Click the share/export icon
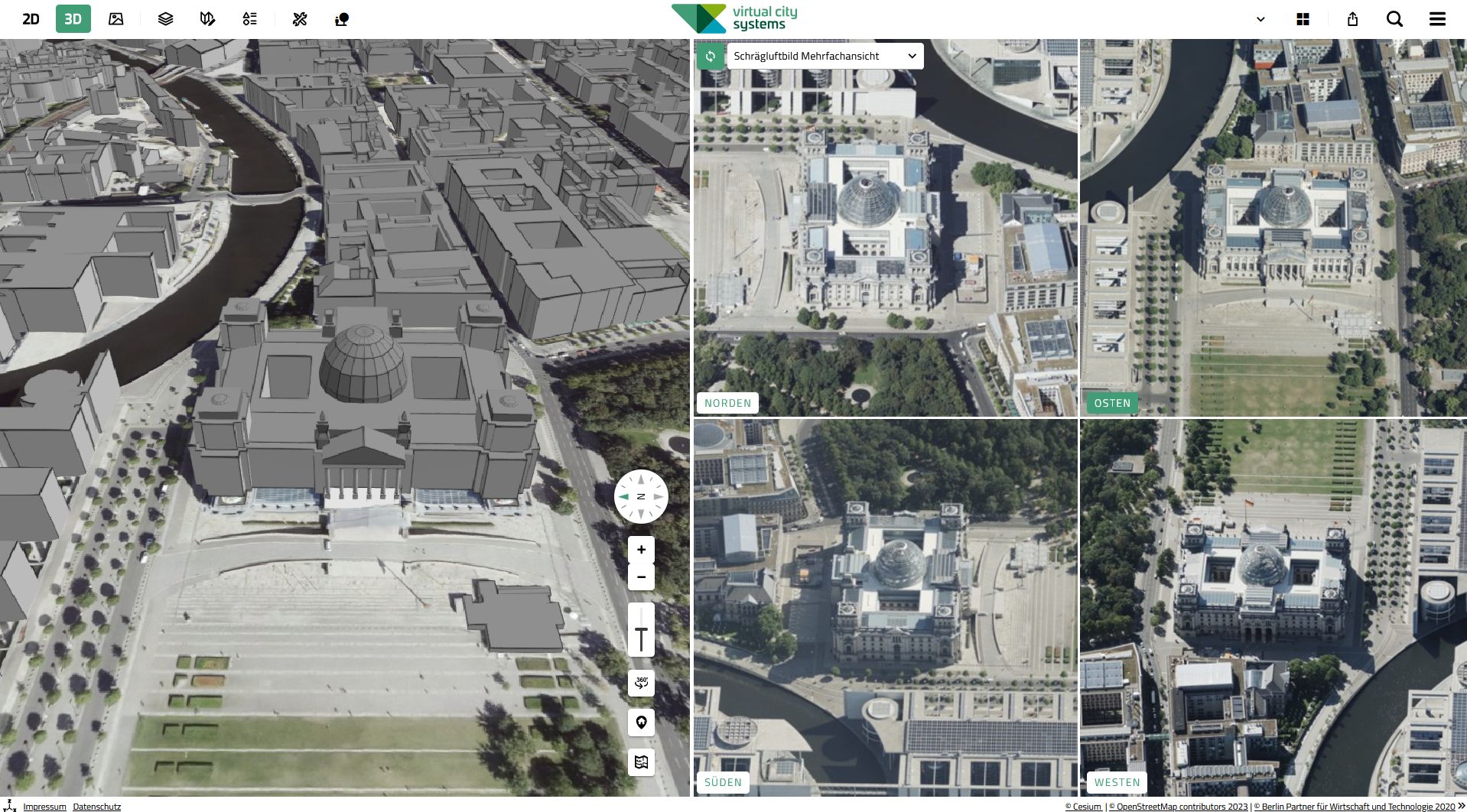 tap(1352, 18)
